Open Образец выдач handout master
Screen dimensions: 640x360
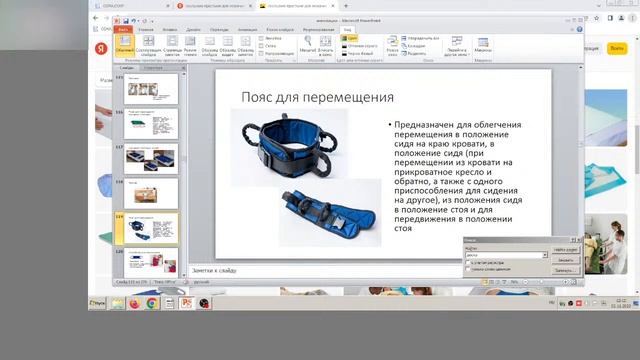point(227,45)
